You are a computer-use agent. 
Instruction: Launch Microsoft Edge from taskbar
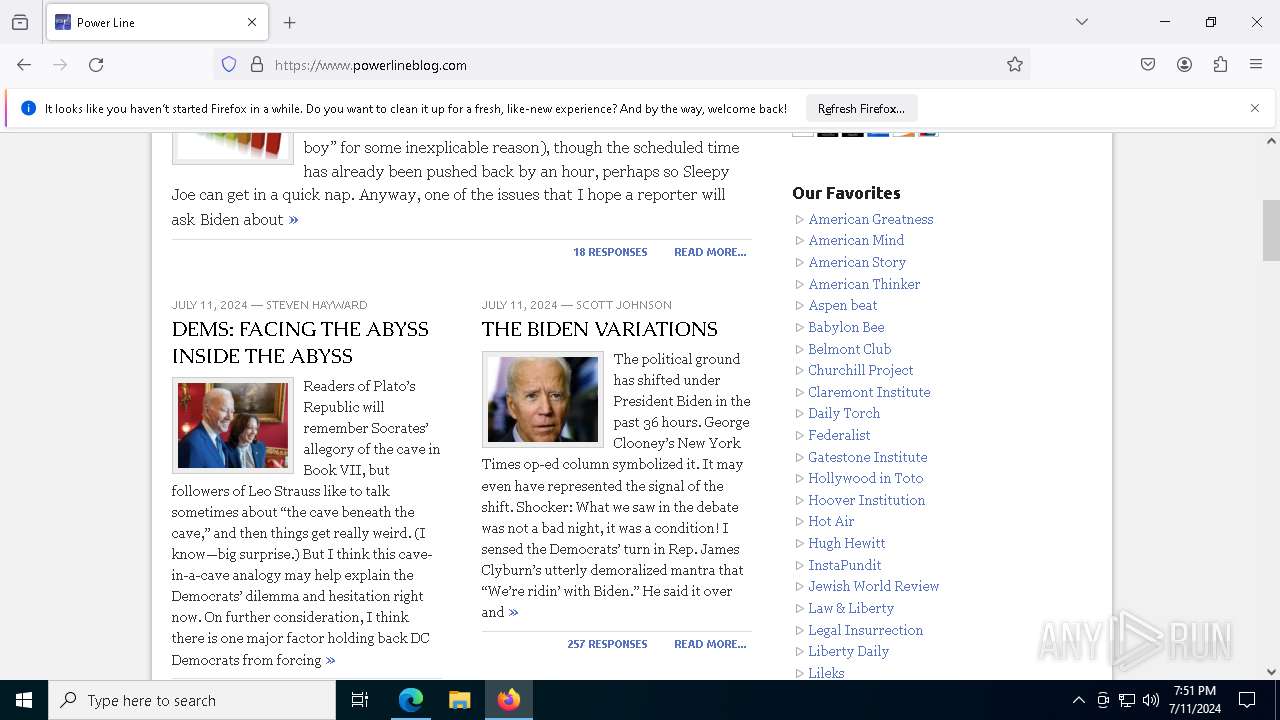pos(411,700)
